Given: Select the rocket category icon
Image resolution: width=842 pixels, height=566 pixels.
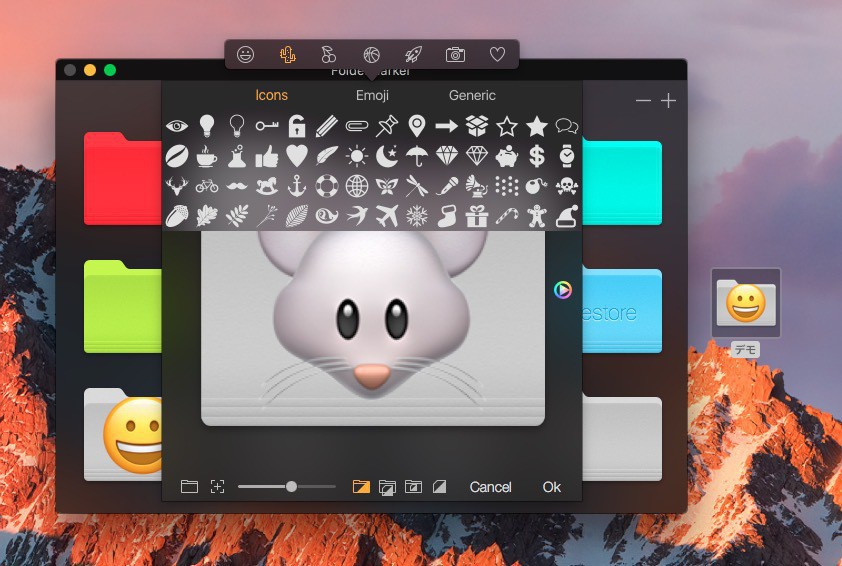Looking at the screenshot, I should pyautogui.click(x=413, y=54).
